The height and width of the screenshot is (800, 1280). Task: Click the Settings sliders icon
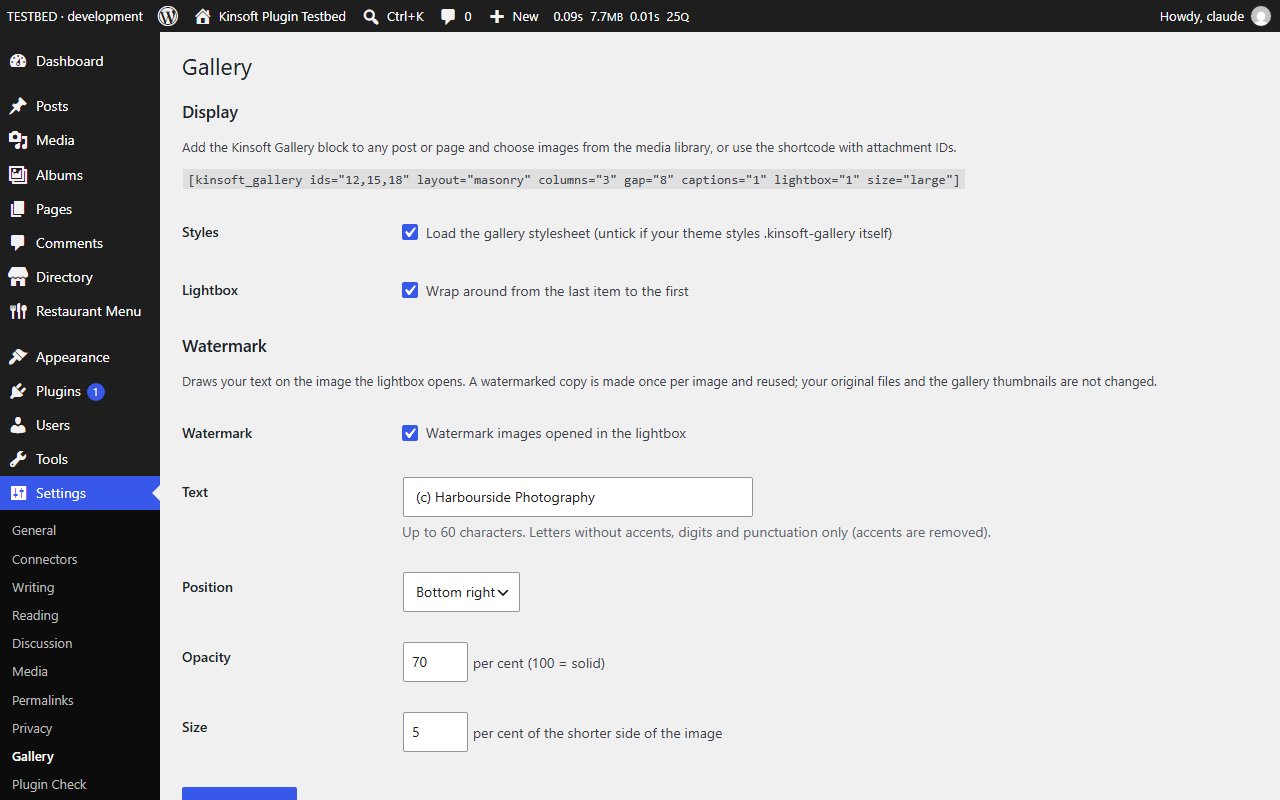[18, 493]
